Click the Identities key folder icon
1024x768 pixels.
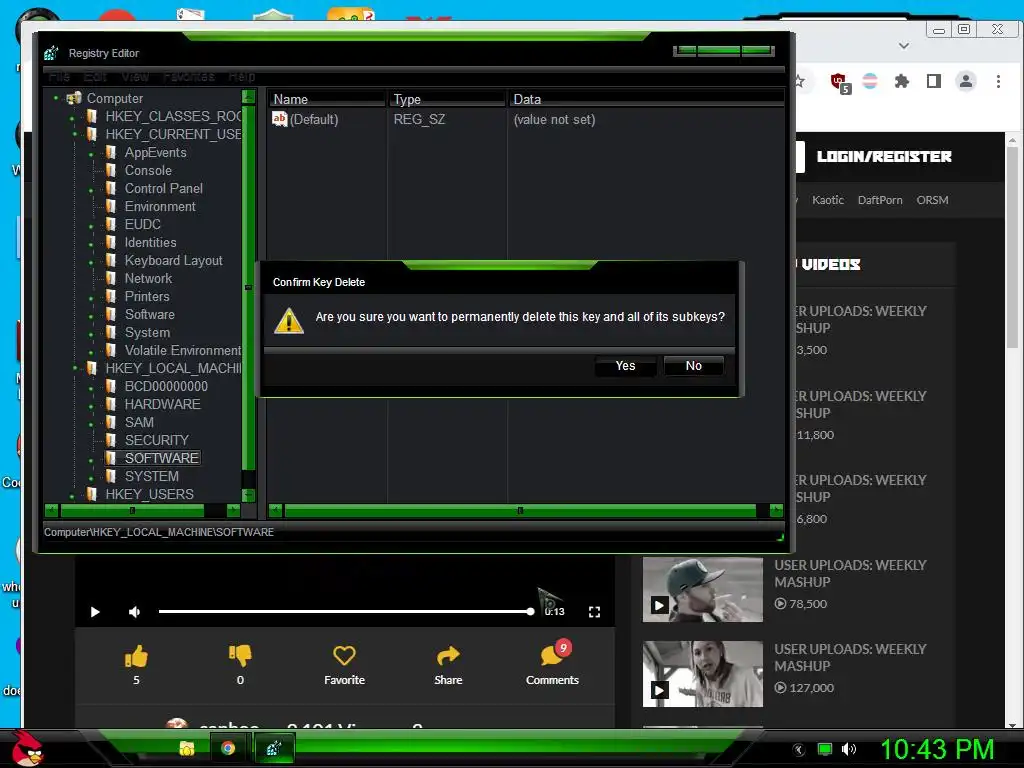(110, 242)
